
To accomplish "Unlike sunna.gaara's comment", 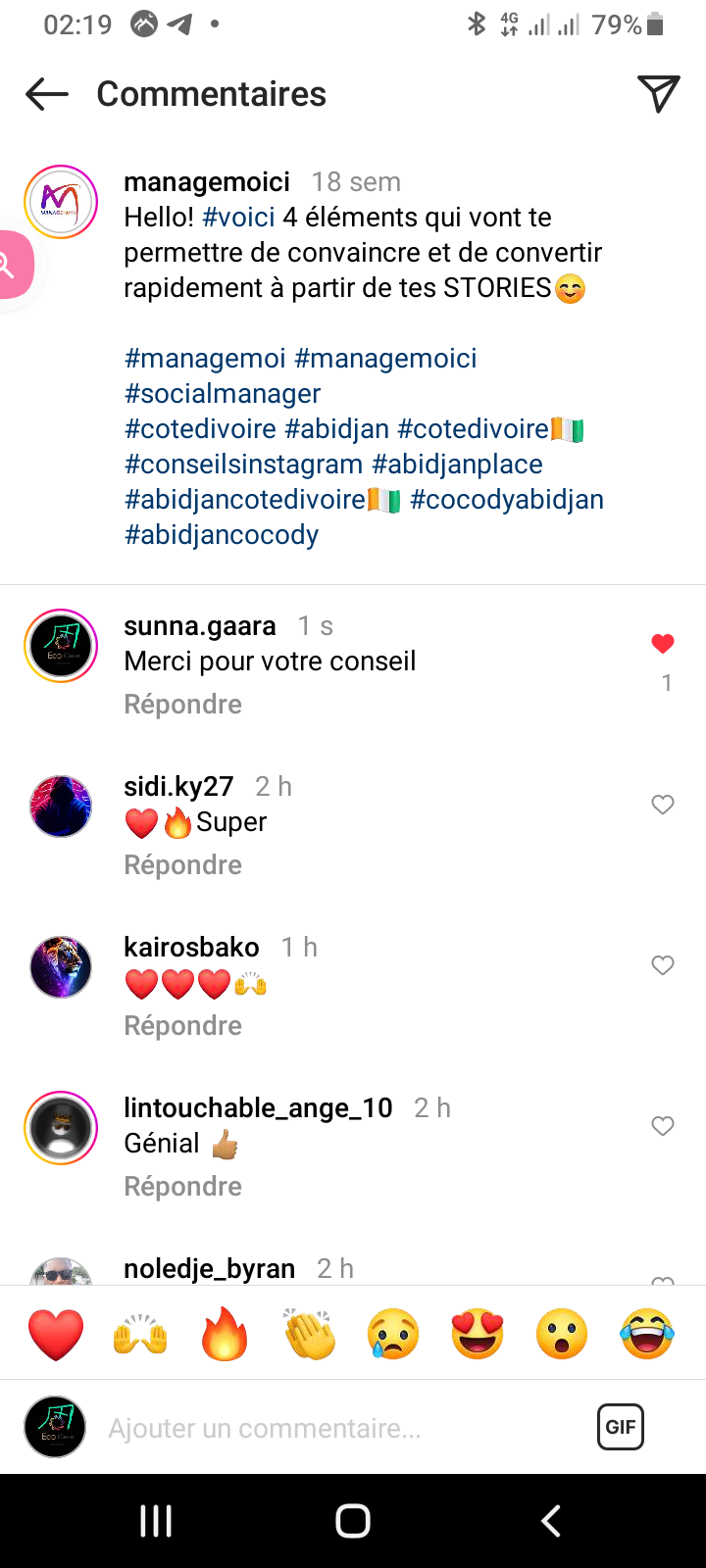I will 663,644.
